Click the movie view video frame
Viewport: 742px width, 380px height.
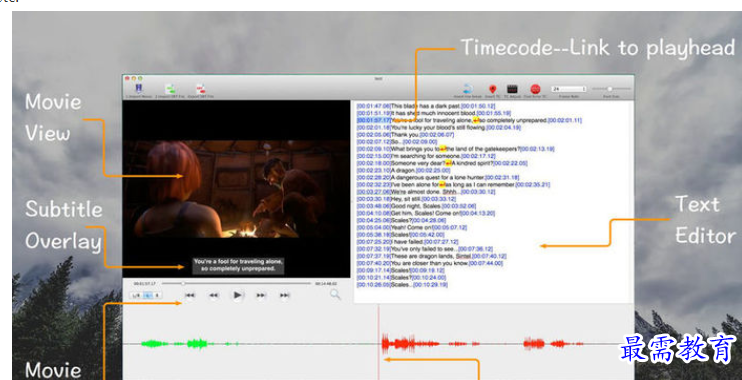pos(236,189)
